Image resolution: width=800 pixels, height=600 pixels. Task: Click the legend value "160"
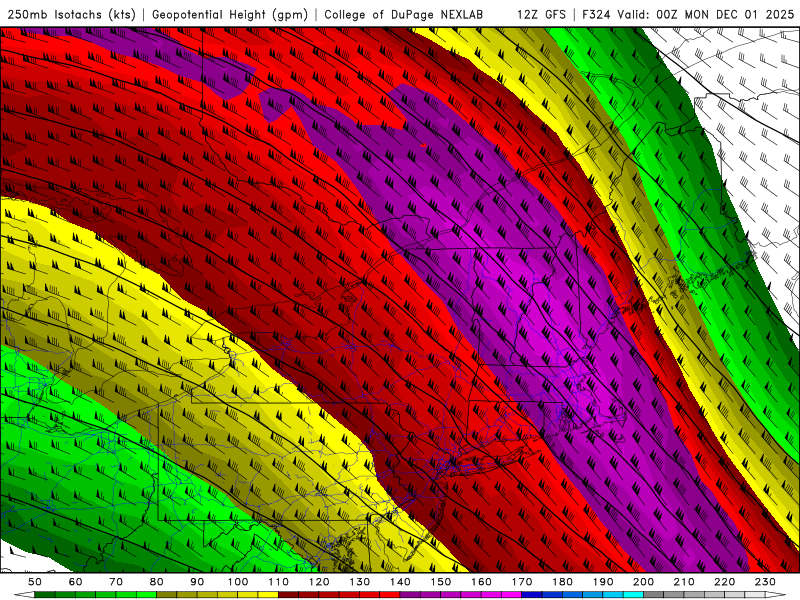[x=481, y=582]
